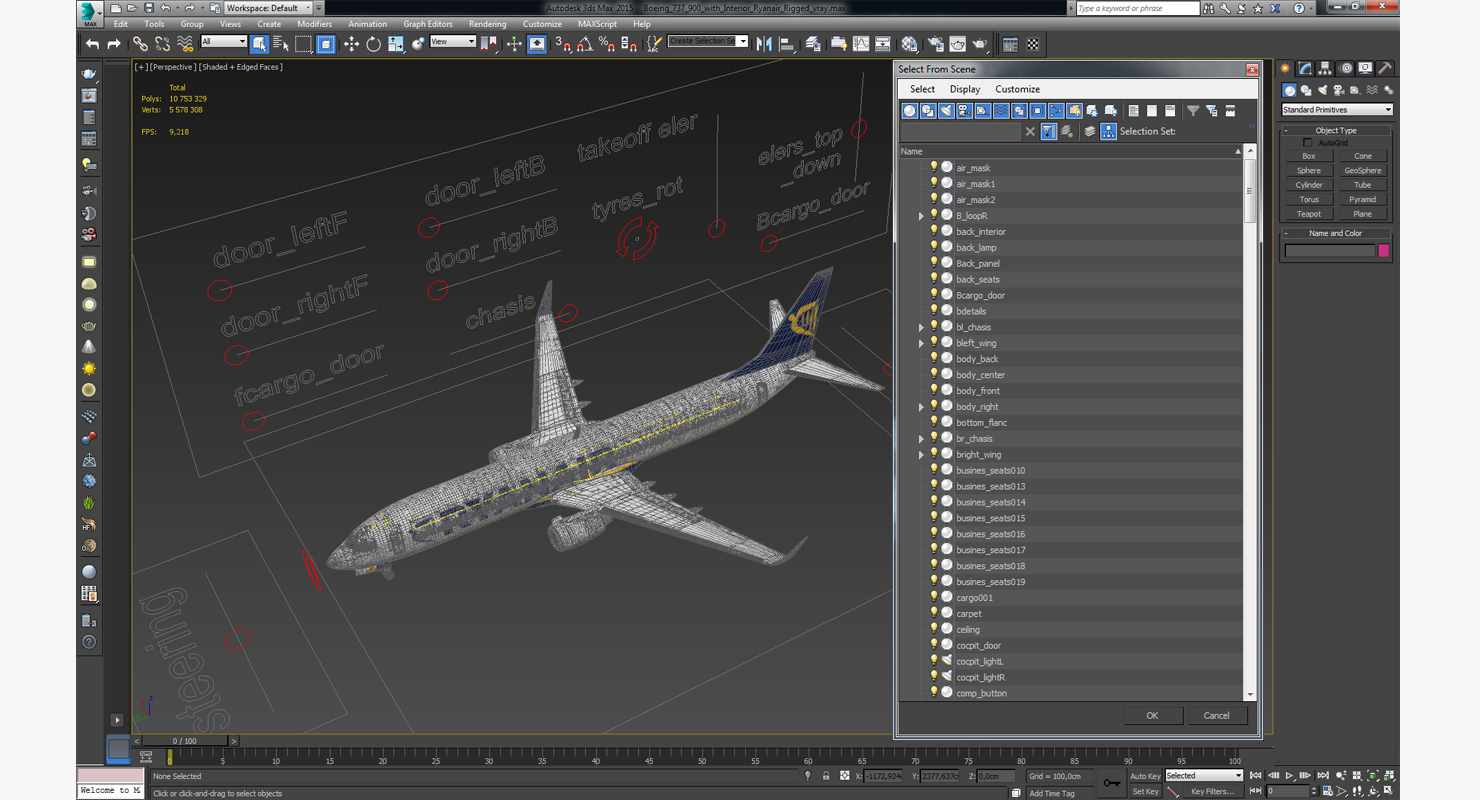1480x800 pixels.
Task: Toggle Sort by Hierarchy mode in dialog
Action: (1108, 132)
